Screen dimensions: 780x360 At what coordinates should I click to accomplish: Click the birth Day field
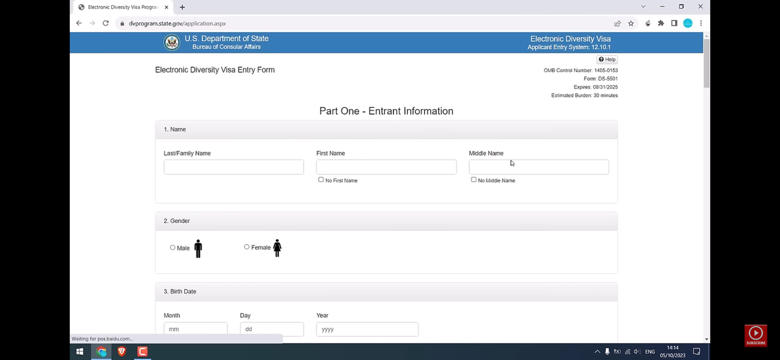(272, 329)
